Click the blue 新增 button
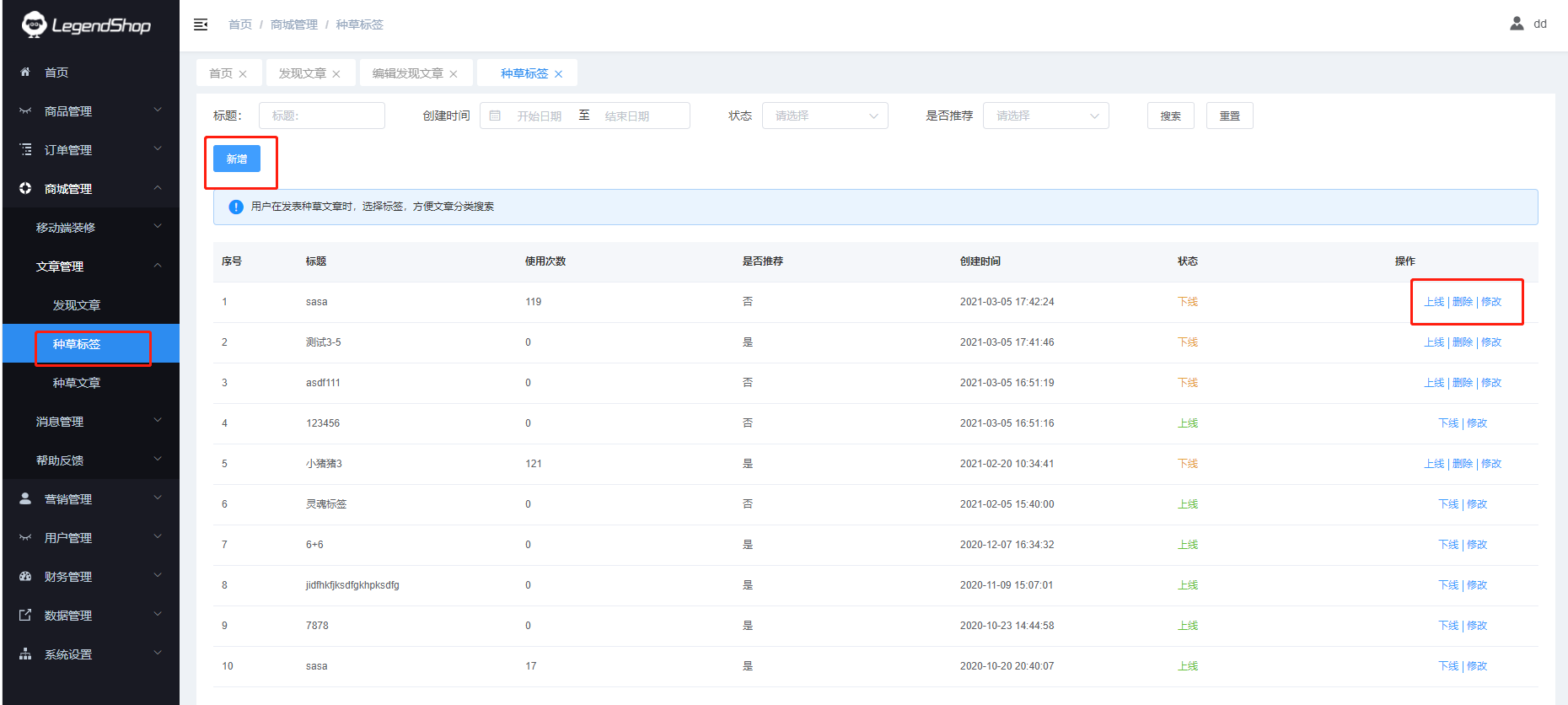 point(237,159)
